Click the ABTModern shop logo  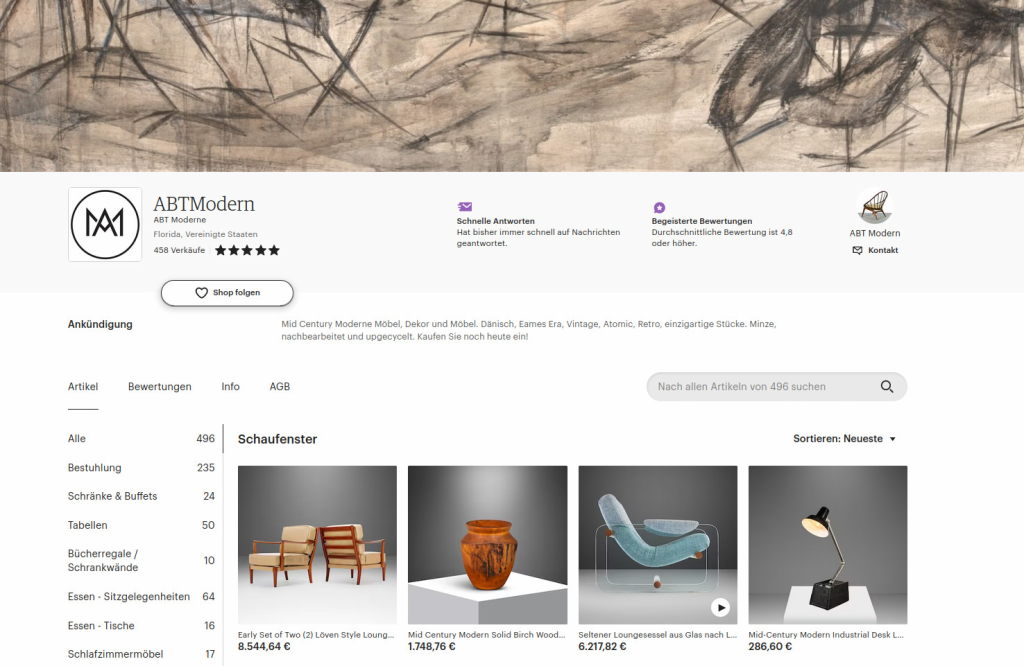point(105,225)
